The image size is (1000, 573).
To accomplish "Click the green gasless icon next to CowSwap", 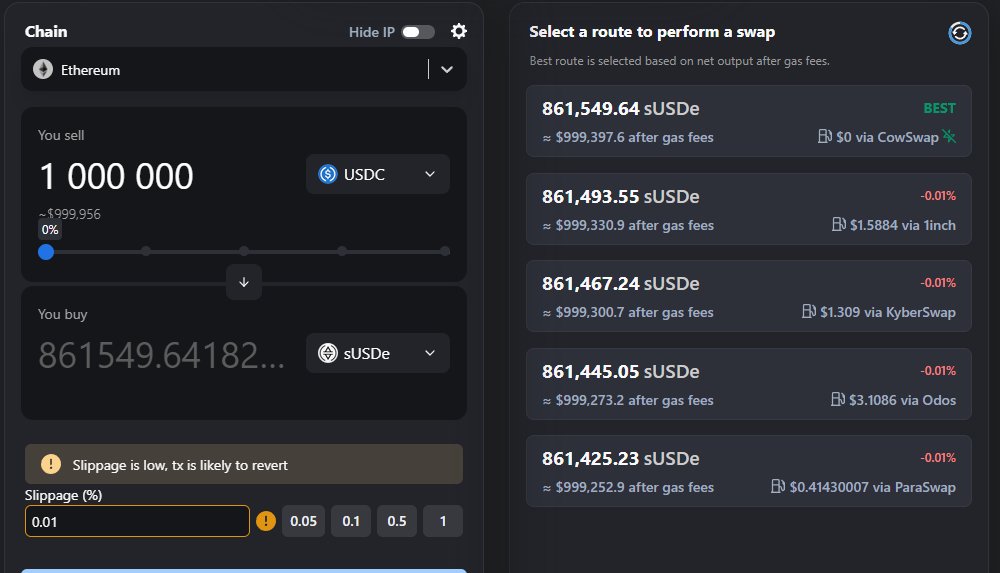I will pos(949,137).
